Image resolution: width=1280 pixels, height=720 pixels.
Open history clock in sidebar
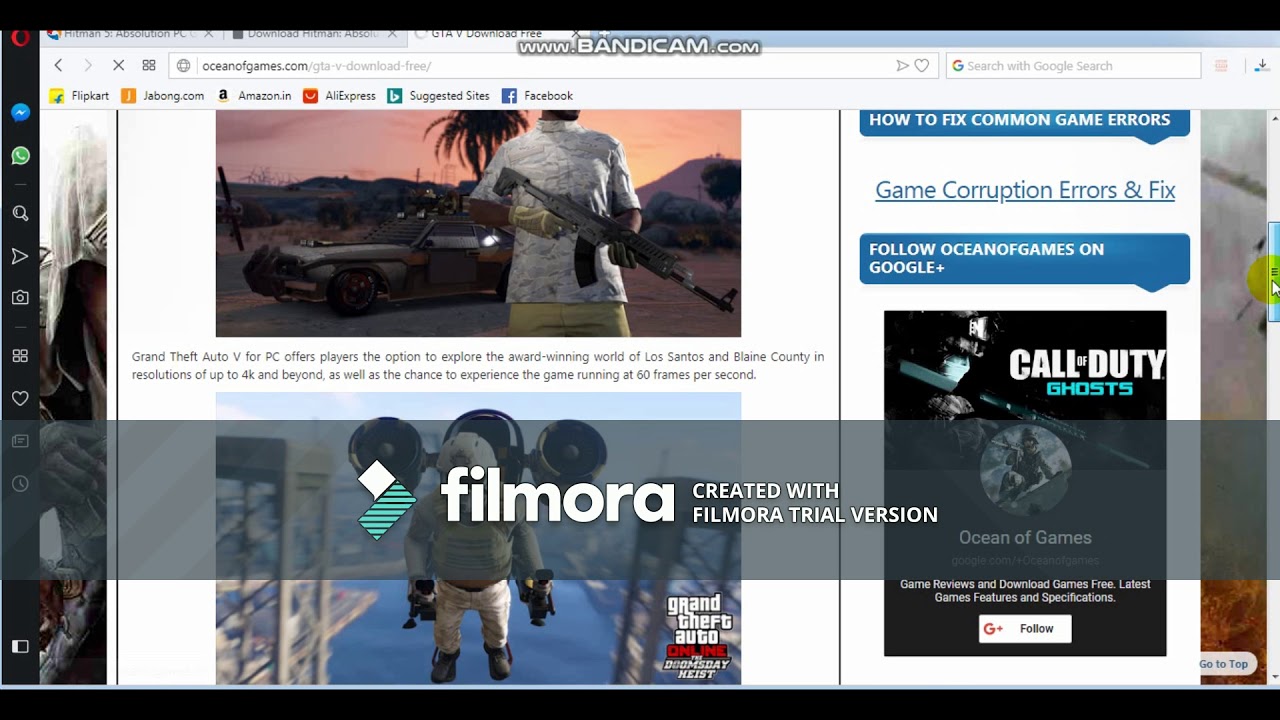(20, 484)
